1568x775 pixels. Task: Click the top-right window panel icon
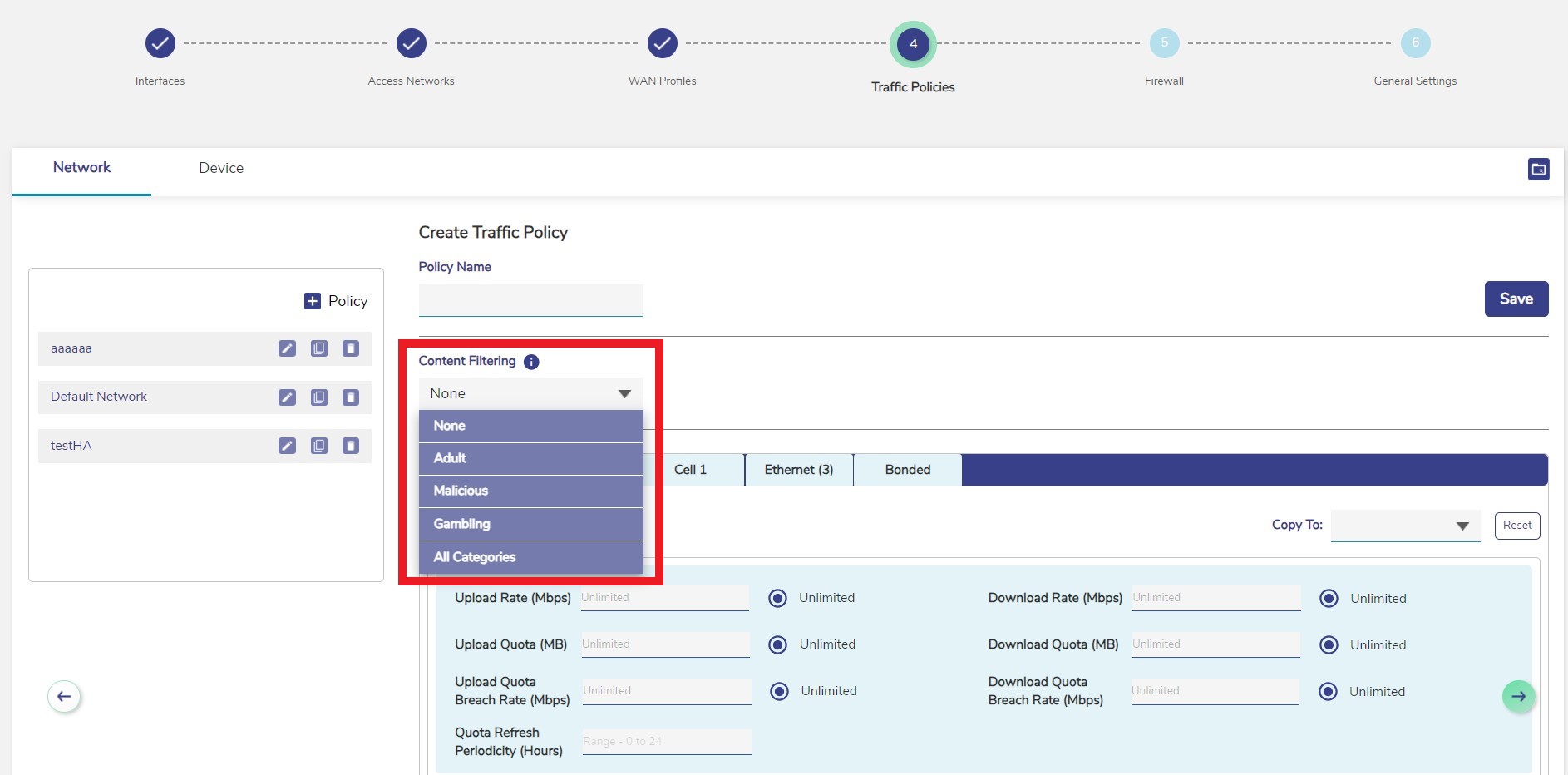click(x=1538, y=169)
